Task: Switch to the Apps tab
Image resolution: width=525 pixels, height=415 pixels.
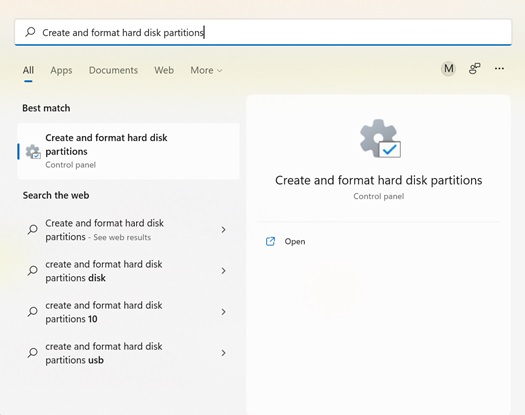Action: (x=61, y=70)
